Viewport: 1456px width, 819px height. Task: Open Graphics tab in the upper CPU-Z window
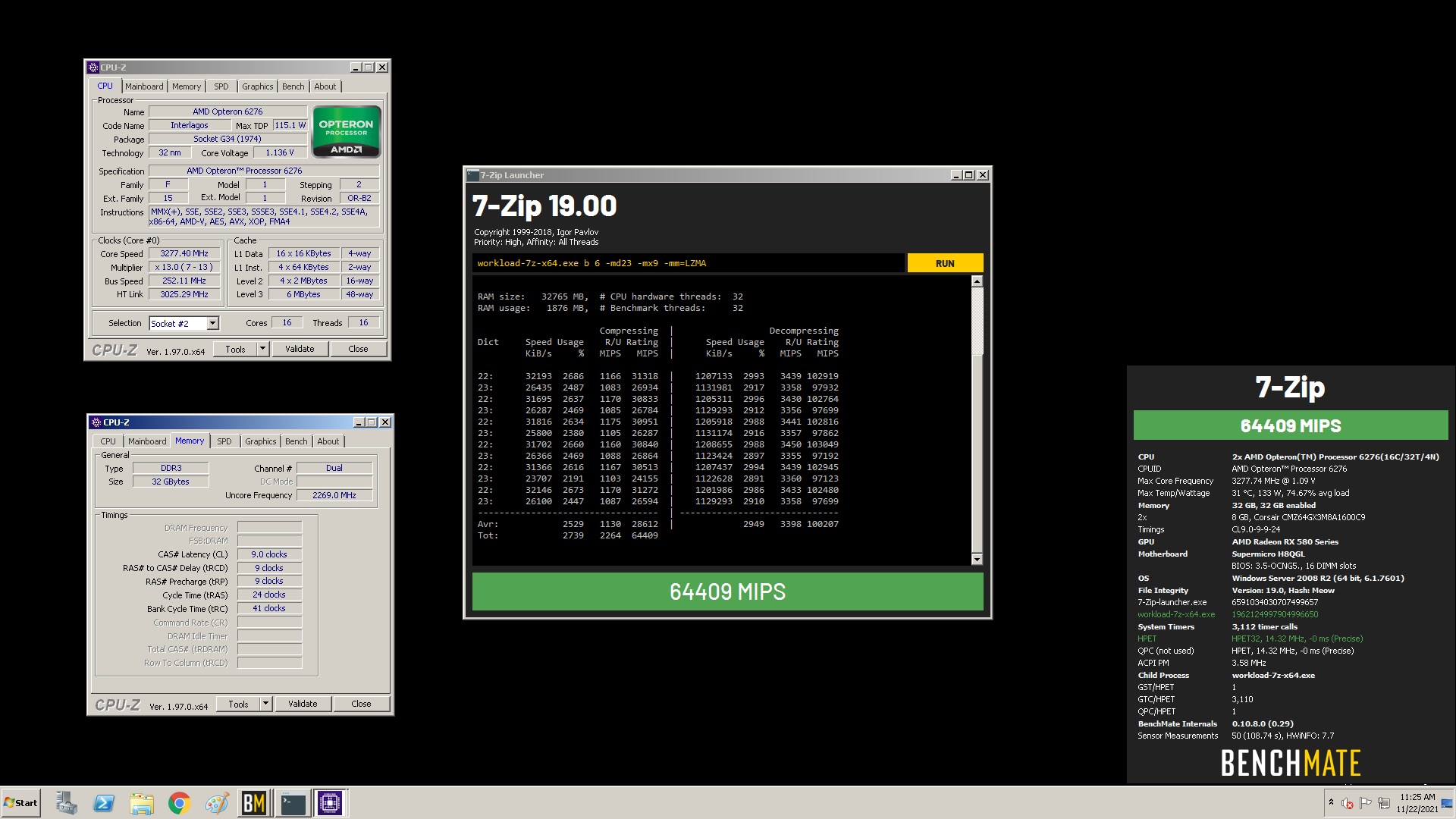258,86
